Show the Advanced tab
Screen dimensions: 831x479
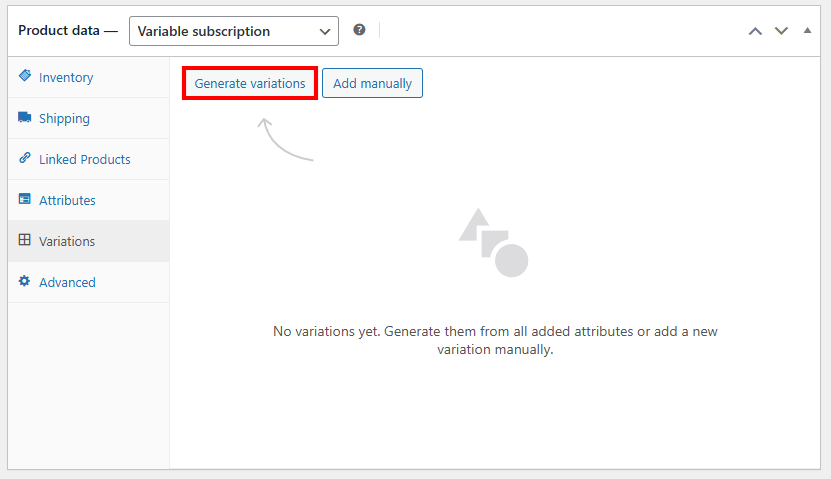tap(67, 282)
